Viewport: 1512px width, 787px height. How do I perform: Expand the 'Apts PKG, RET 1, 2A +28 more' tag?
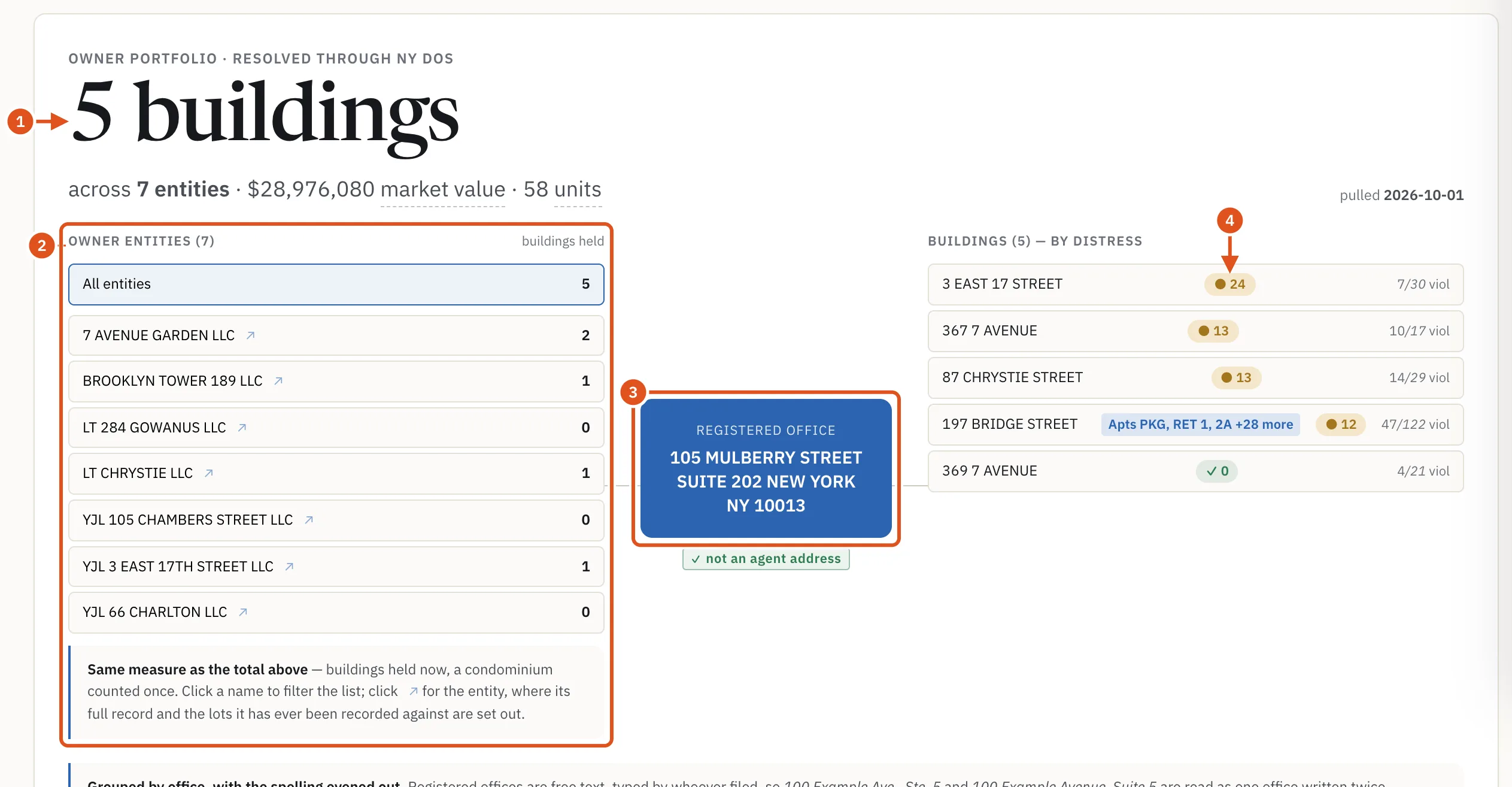click(x=1200, y=424)
